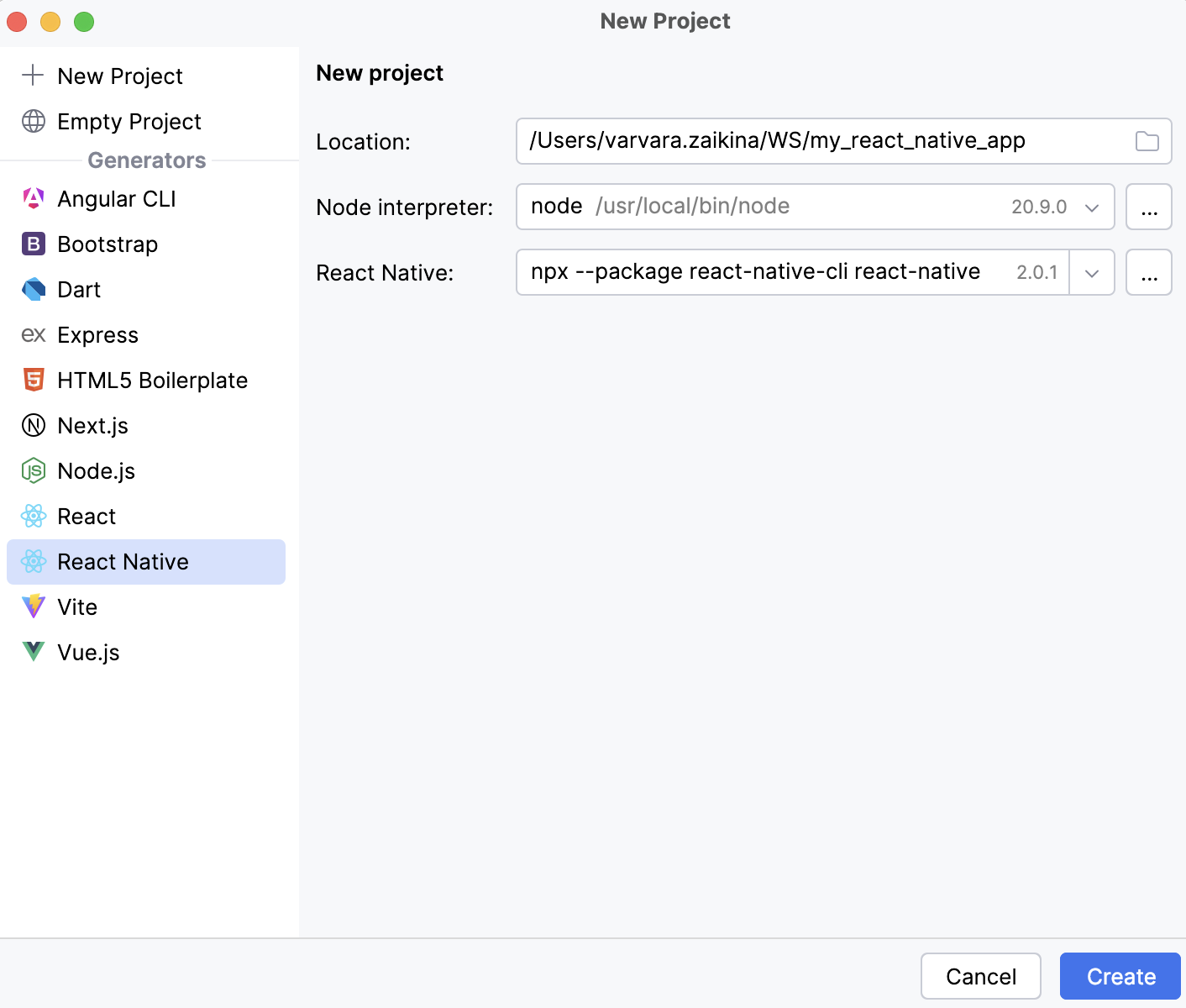Click the React generator icon
Image resolution: width=1186 pixels, height=1008 pixels.
(x=33, y=516)
